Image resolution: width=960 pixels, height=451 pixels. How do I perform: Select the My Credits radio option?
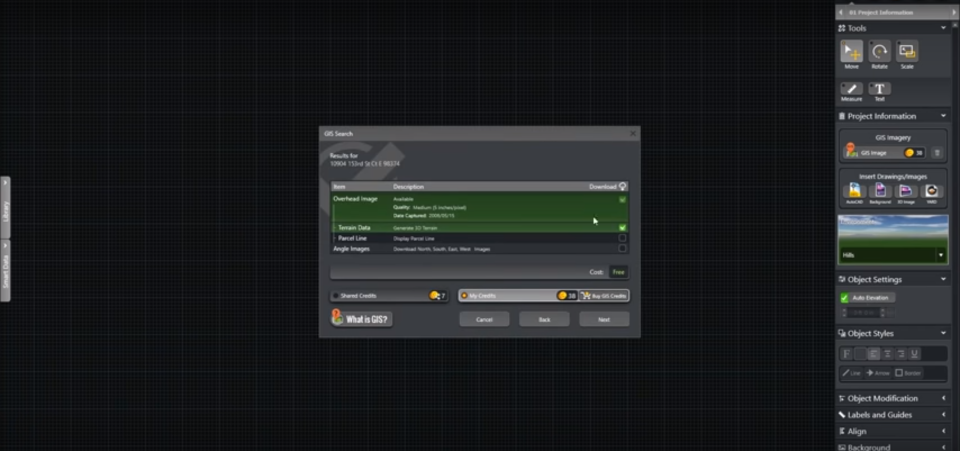point(464,296)
